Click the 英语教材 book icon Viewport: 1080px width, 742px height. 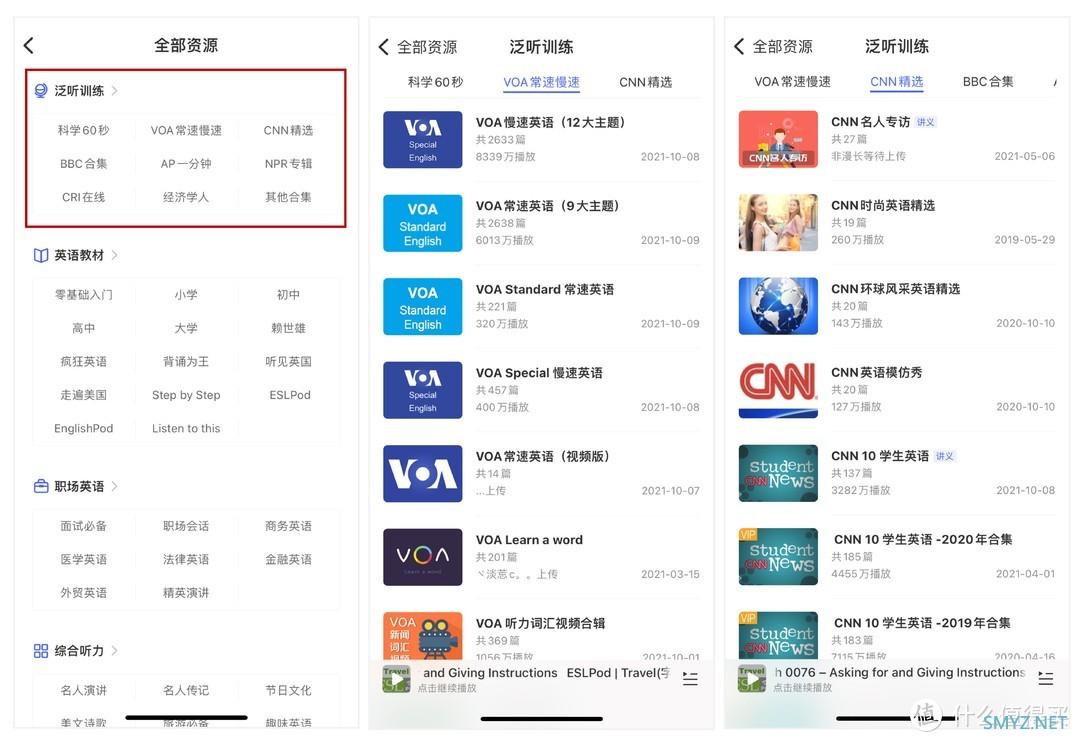pyautogui.click(x=41, y=256)
